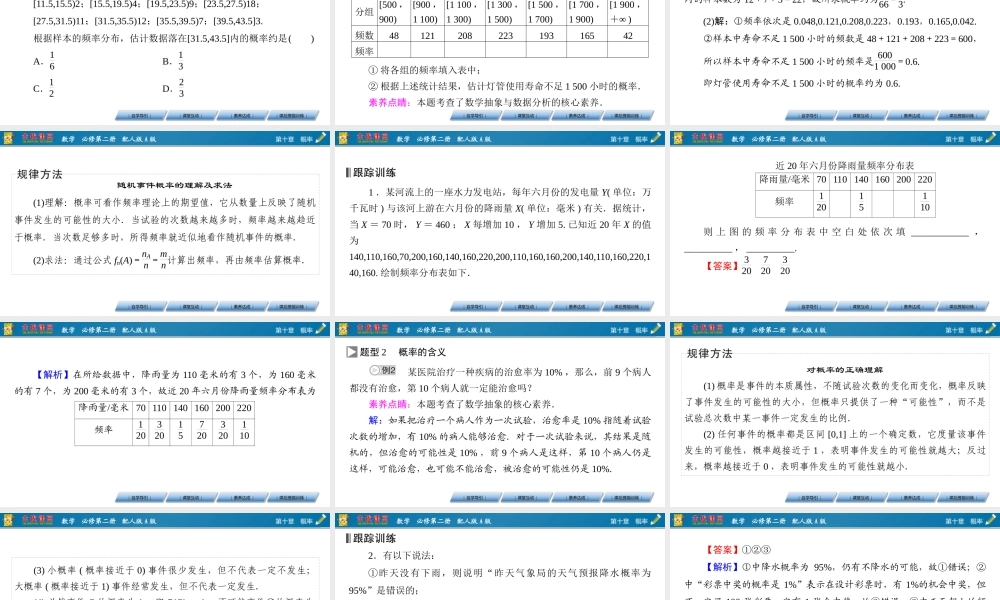Click the 素养点睛 text on 例2 slide

(x=388, y=404)
